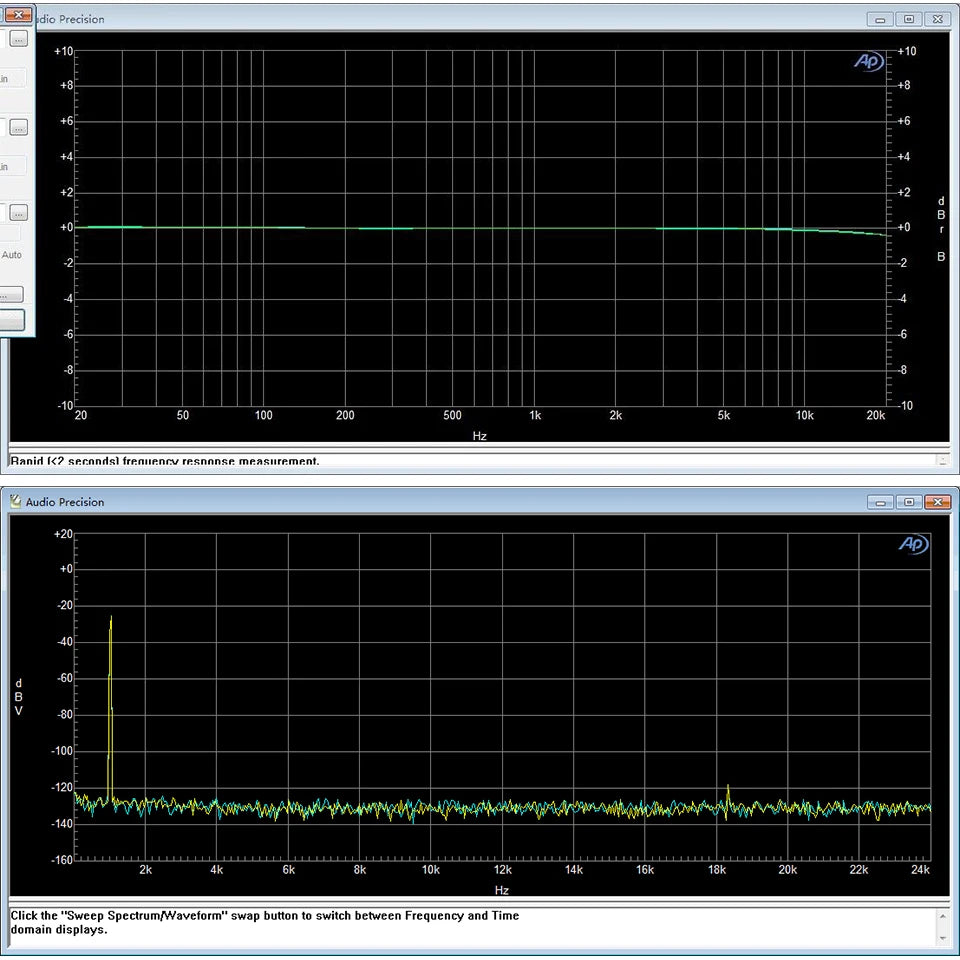Restore down the upper frequency response window

point(909,20)
